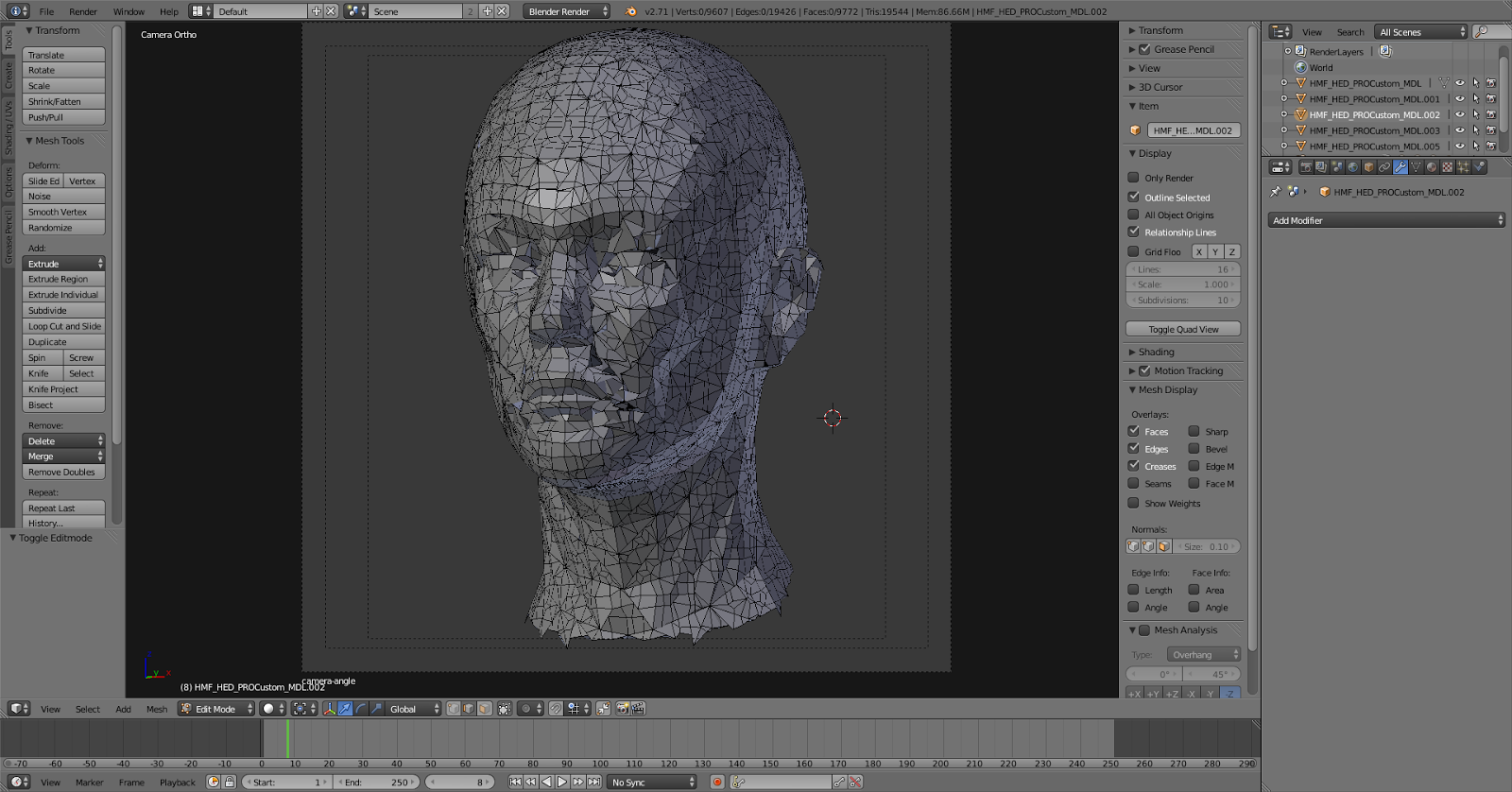
Task: Expand the Shading panel section
Action: click(1156, 352)
